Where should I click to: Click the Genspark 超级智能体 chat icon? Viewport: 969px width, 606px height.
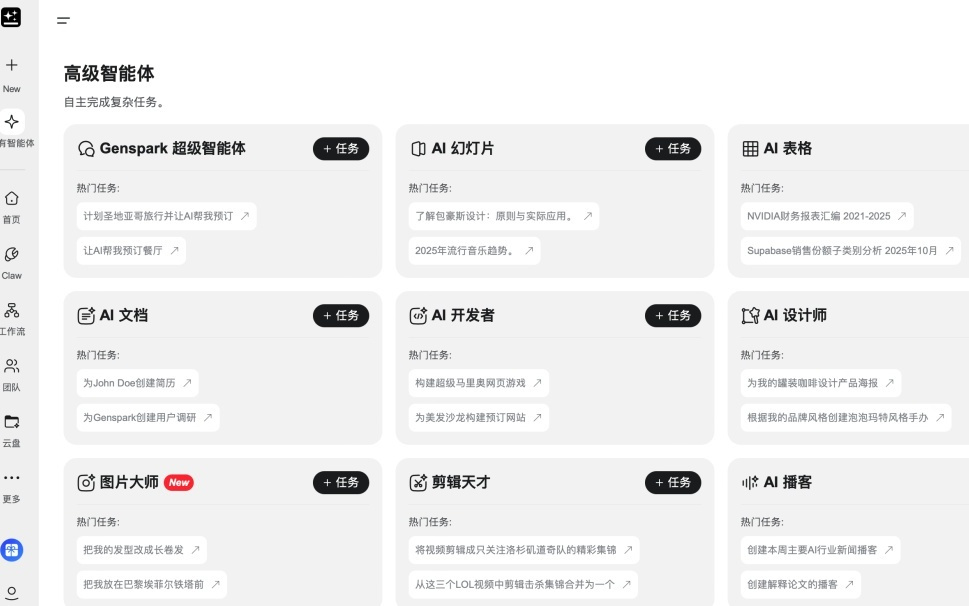coord(87,149)
